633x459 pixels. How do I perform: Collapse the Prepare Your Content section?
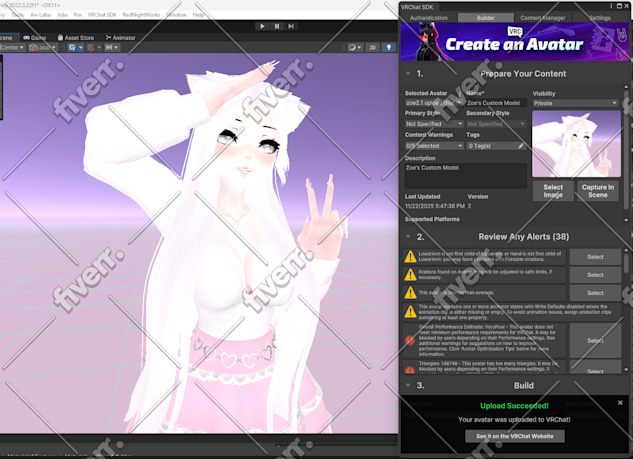pyautogui.click(x=408, y=73)
